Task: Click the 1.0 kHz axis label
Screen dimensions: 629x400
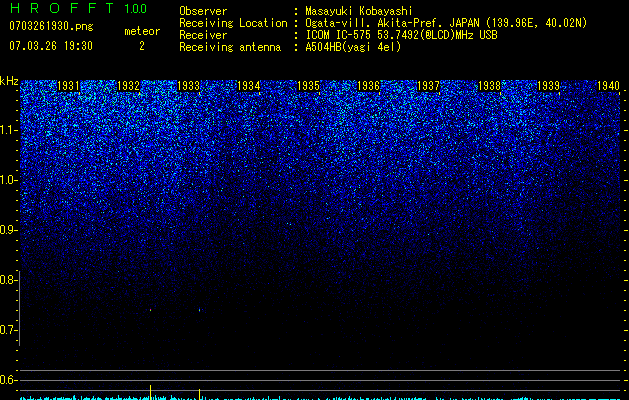Action: 9,180
